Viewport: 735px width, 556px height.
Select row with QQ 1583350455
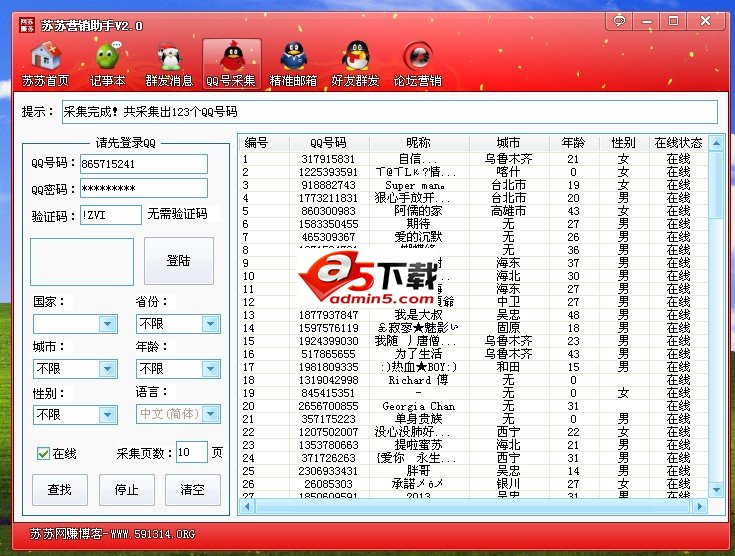pos(473,224)
